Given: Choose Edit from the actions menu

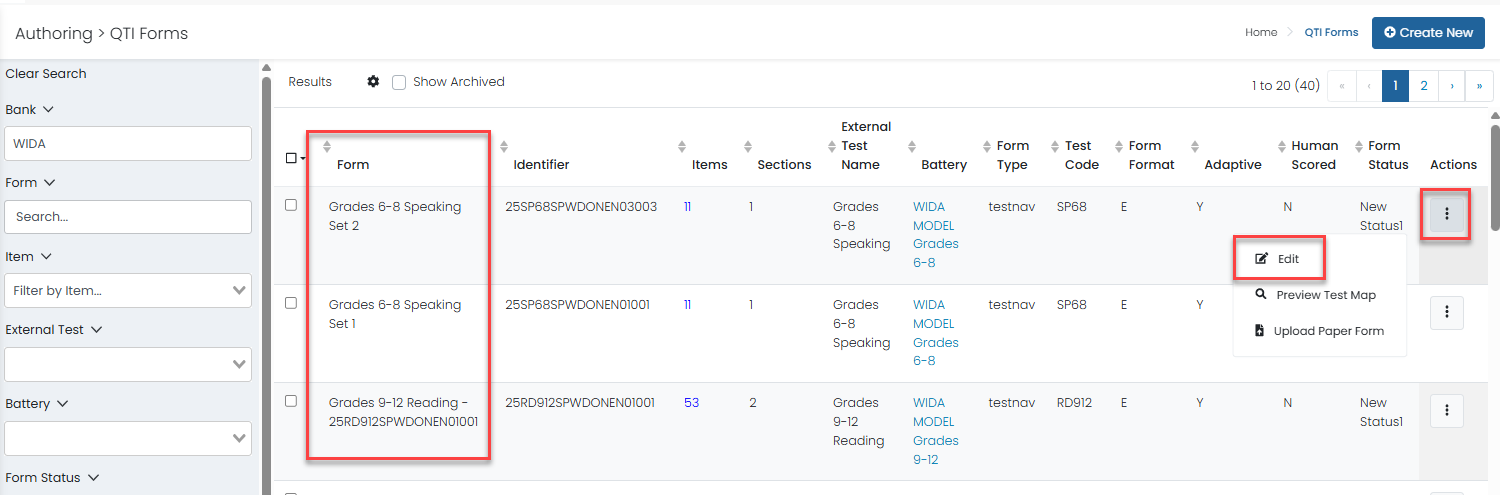Looking at the screenshot, I should pos(1278,259).
